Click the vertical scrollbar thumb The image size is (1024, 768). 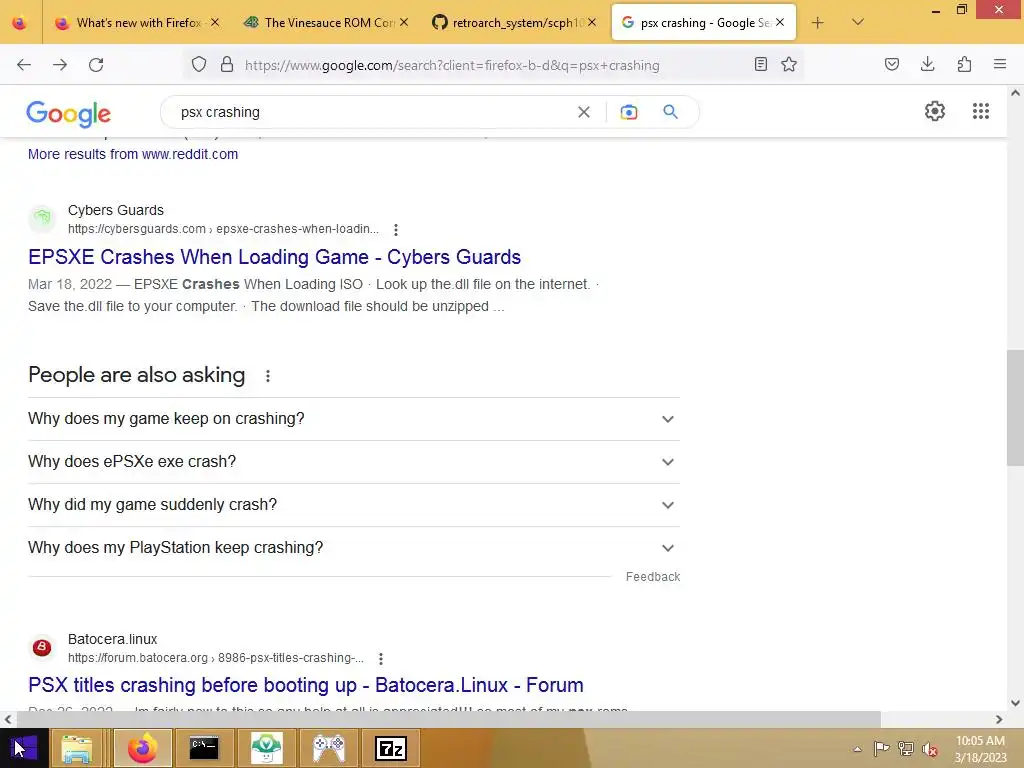click(x=1015, y=408)
